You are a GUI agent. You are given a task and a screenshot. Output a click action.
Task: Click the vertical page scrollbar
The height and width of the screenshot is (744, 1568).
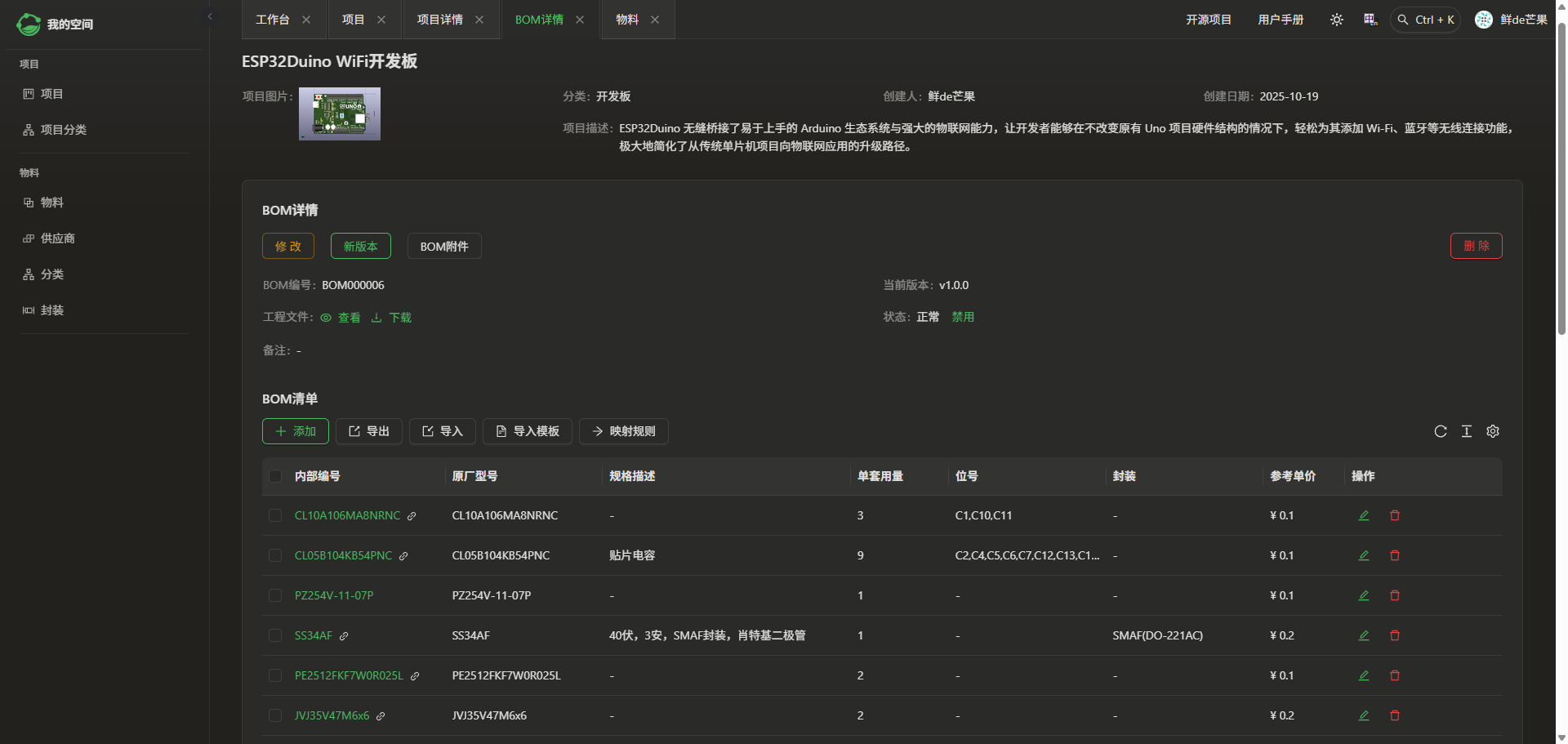1561,180
